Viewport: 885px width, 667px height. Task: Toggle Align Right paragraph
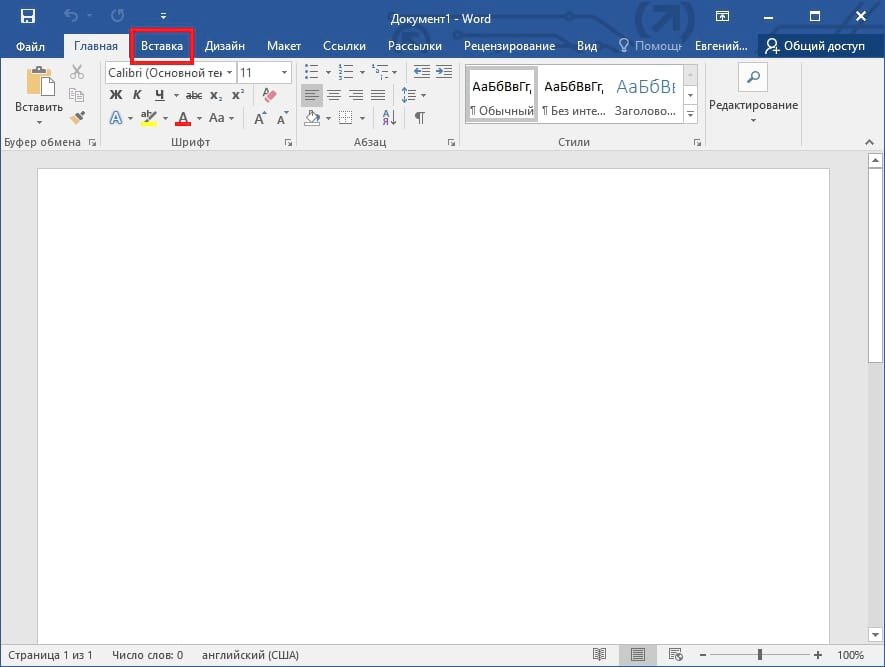point(356,95)
